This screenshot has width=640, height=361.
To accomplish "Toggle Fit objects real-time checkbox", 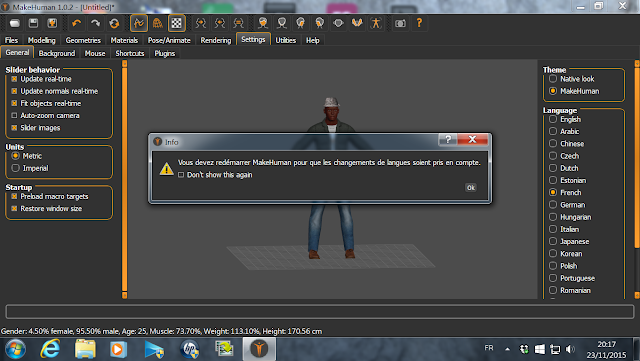I will (14, 103).
